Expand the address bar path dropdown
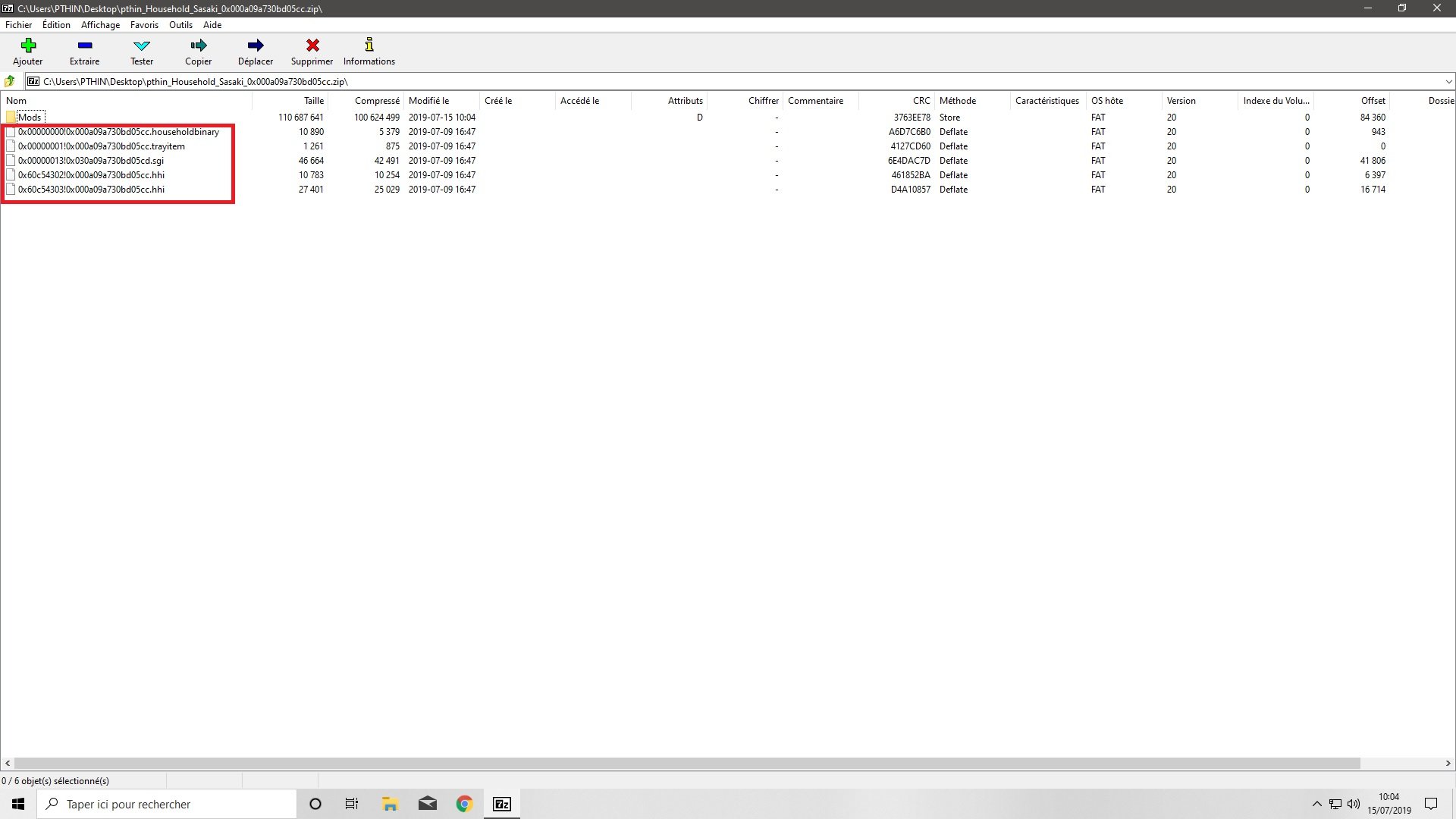The image size is (1456, 819). (1448, 81)
